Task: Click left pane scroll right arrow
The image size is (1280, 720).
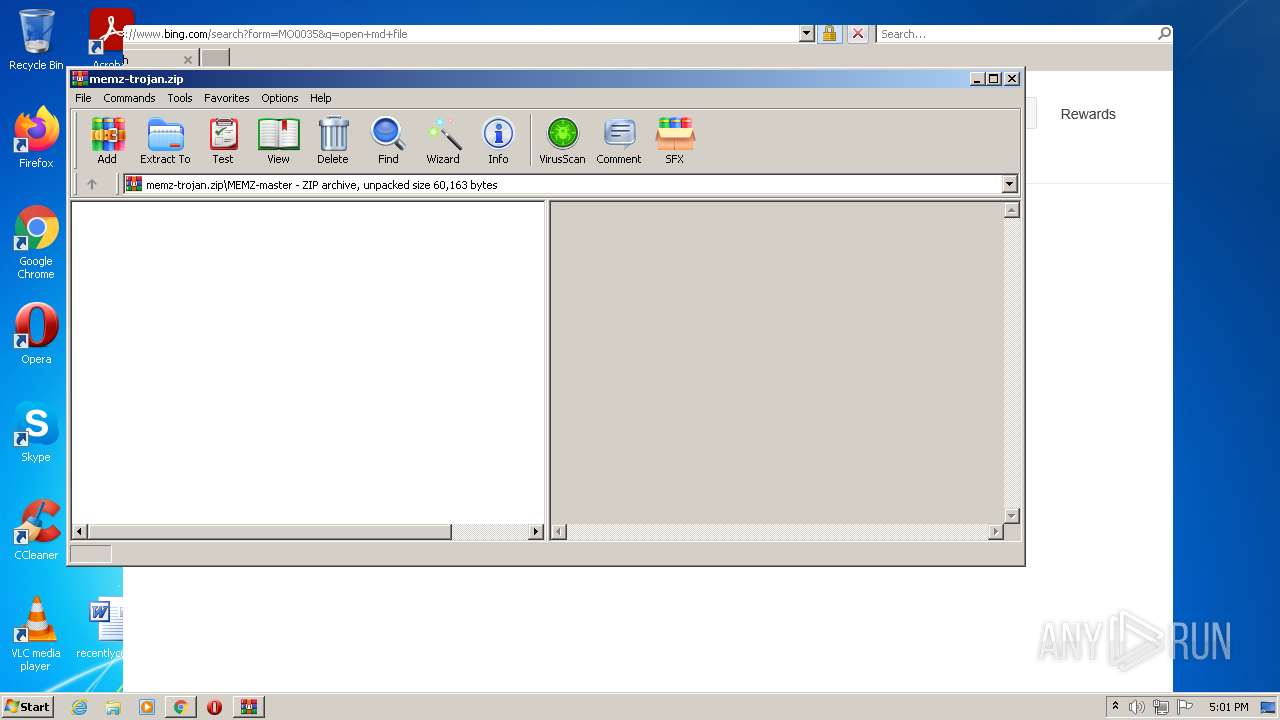Action: coord(536,532)
